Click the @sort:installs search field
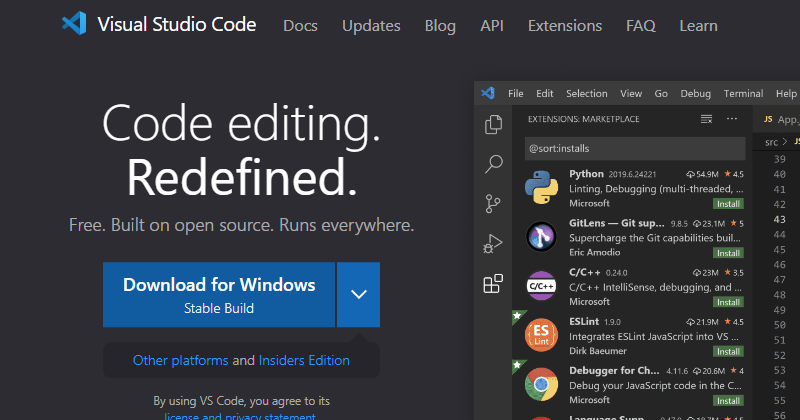This screenshot has height=420, width=800. (634, 148)
